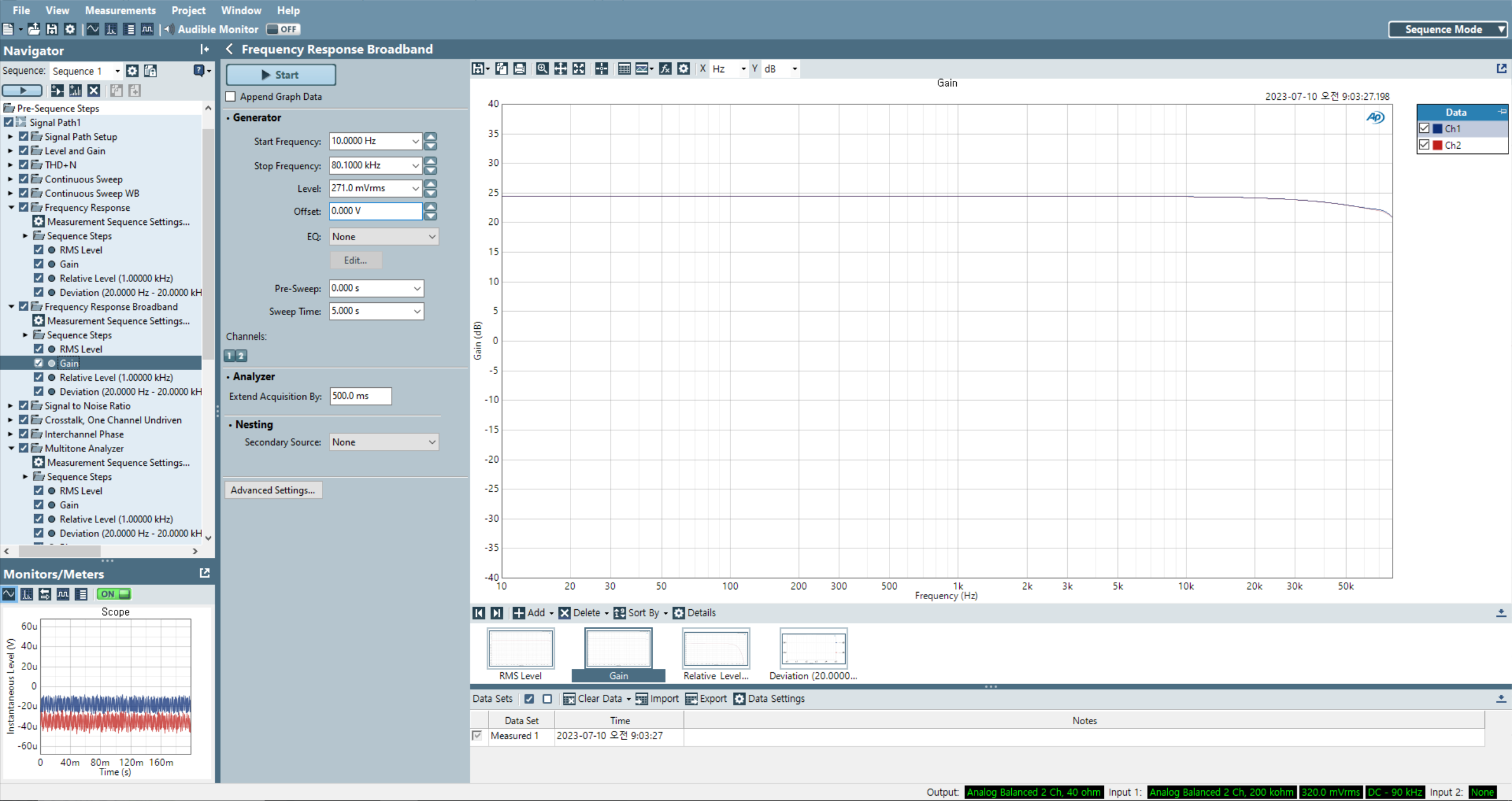Click the print graph icon
Image resolution: width=1512 pixels, height=801 pixels.
(519, 68)
